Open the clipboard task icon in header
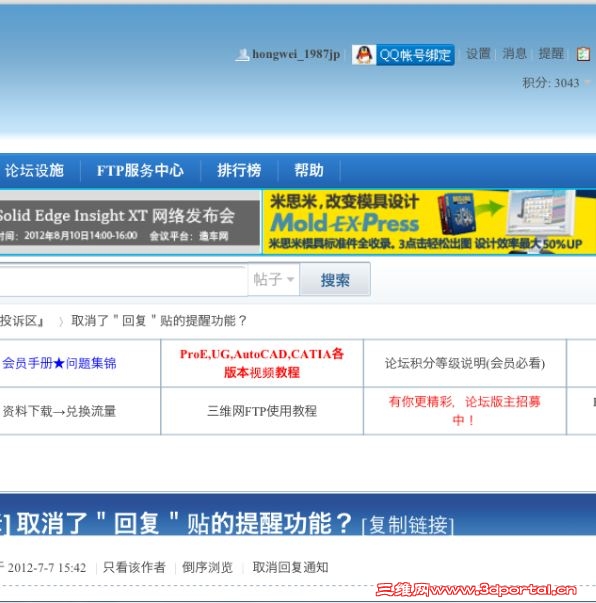This screenshot has width=596, height=603. pos(583,54)
